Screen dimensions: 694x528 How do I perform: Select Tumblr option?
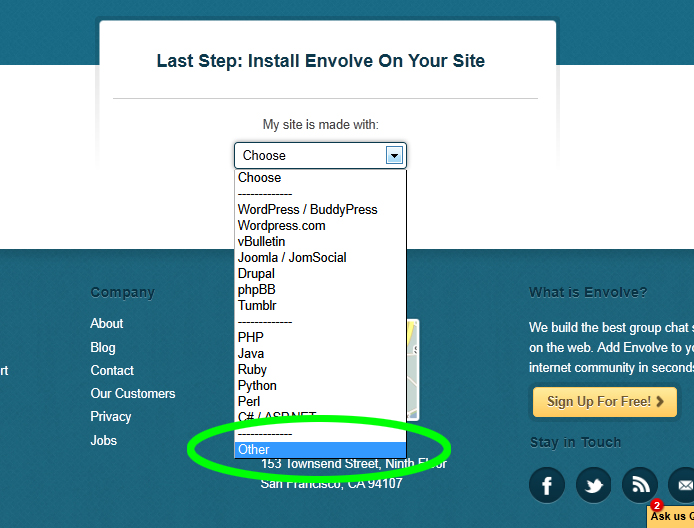[320, 305]
